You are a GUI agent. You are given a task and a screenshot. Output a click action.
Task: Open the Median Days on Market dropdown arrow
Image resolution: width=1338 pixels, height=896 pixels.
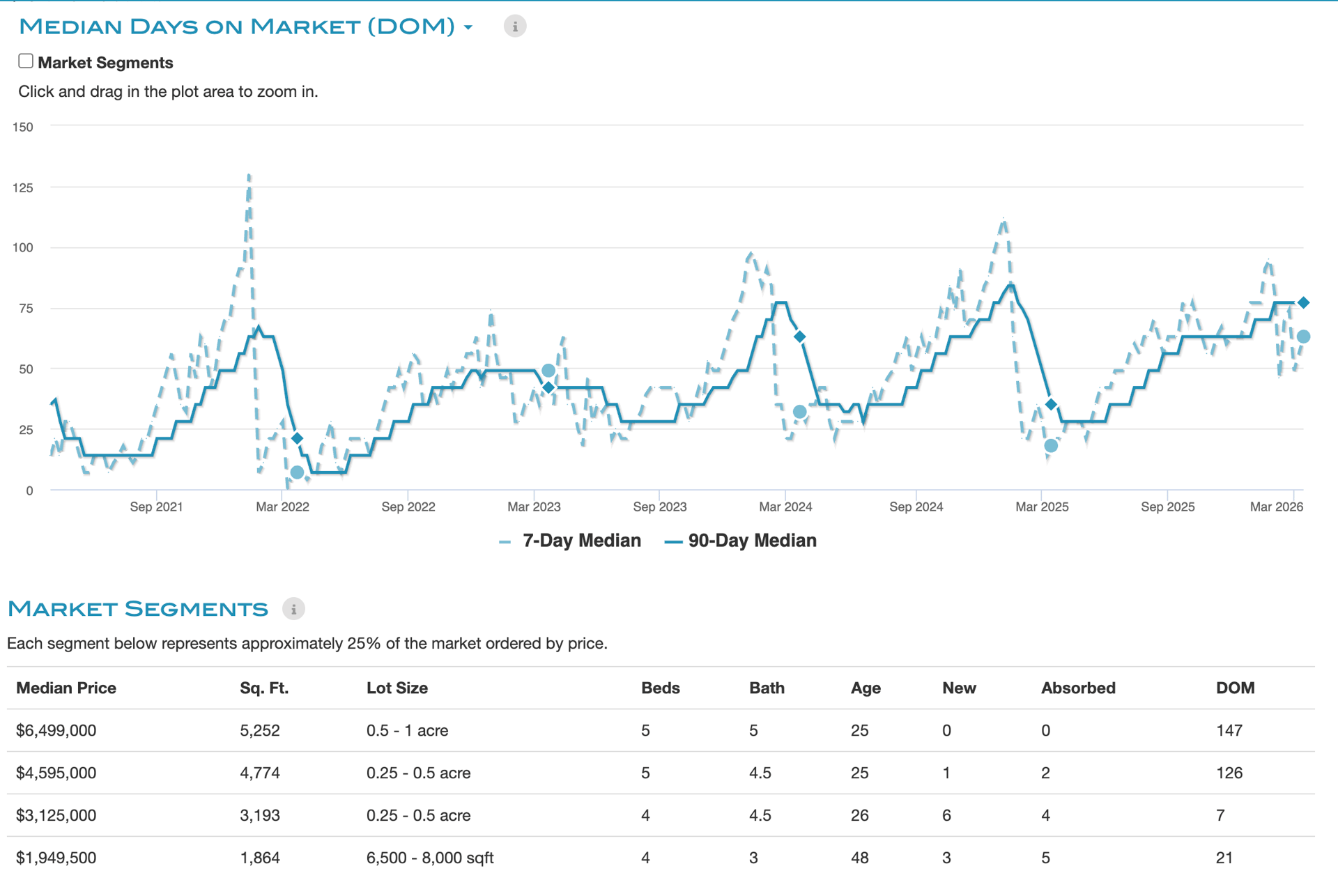(x=468, y=28)
